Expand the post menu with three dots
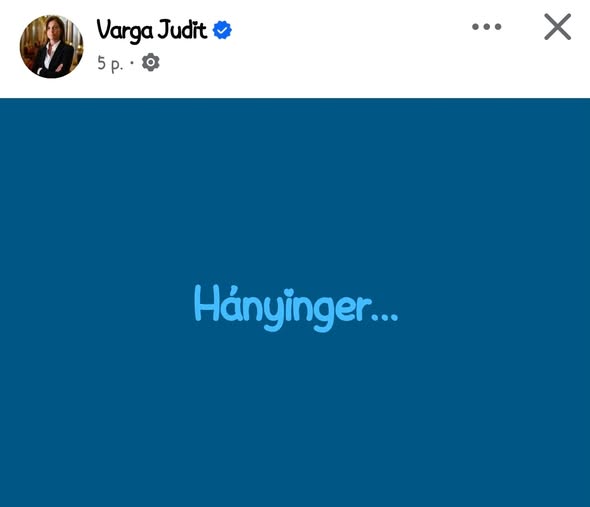590x507 pixels. click(487, 26)
